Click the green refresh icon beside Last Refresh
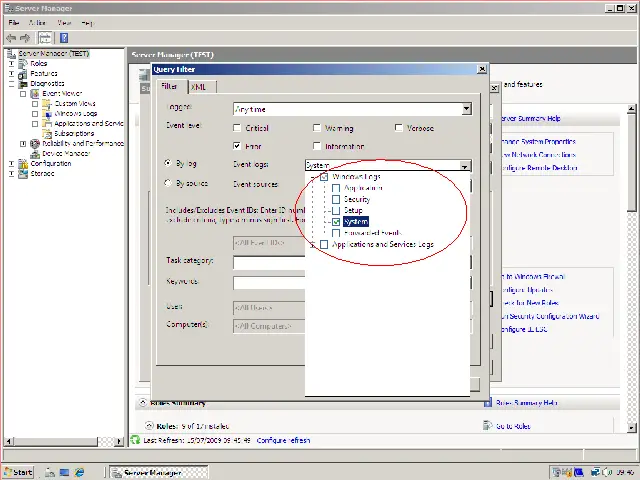The image size is (640, 480). (x=135, y=440)
